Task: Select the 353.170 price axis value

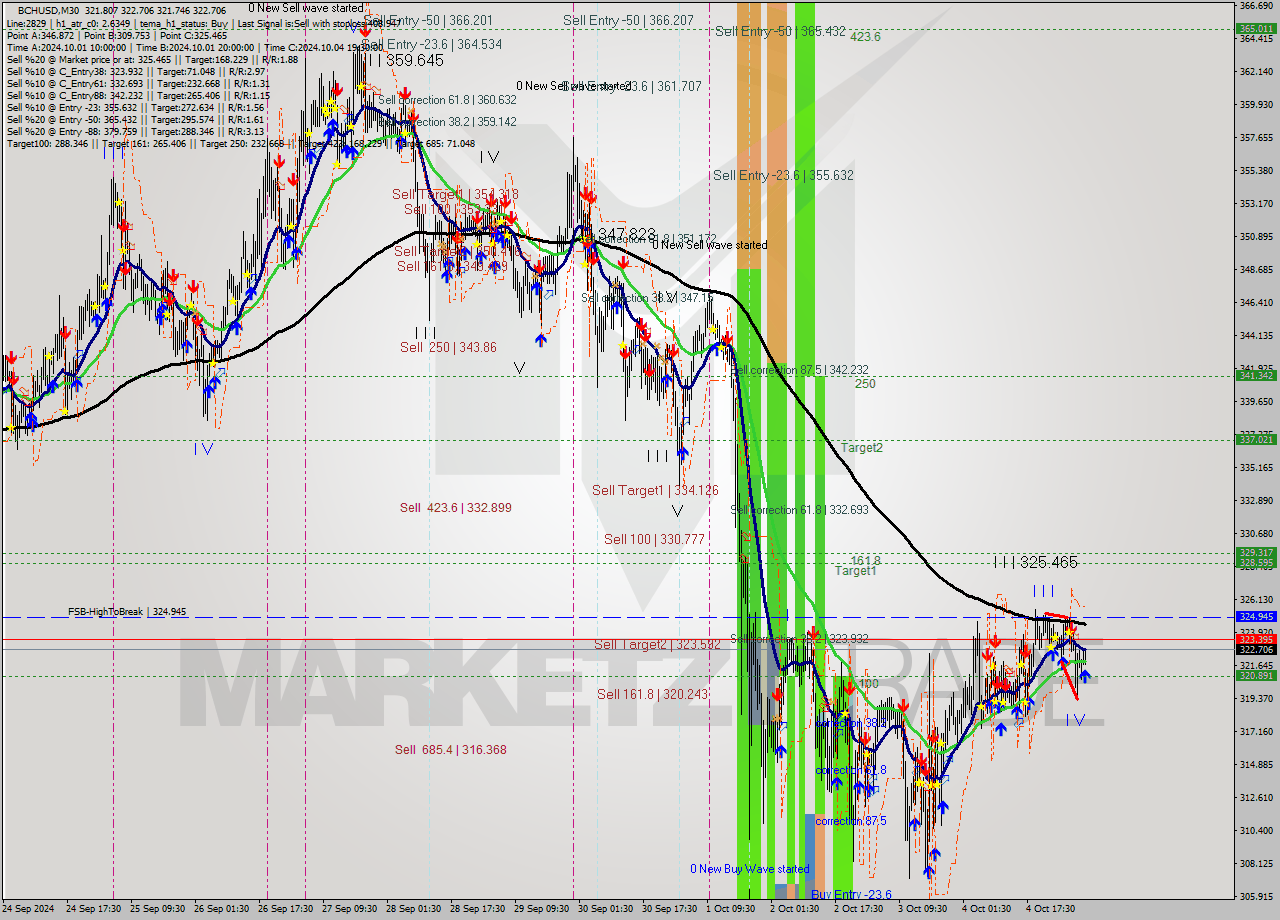Action: pos(1256,203)
